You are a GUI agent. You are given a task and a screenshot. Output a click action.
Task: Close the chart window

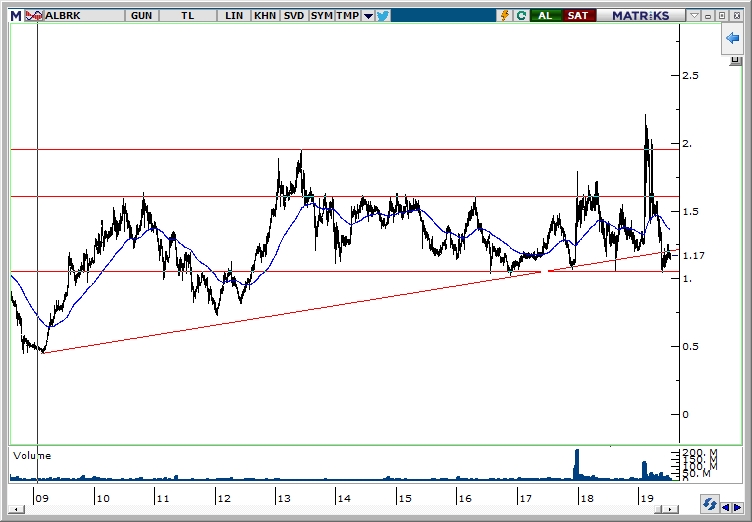(x=737, y=16)
